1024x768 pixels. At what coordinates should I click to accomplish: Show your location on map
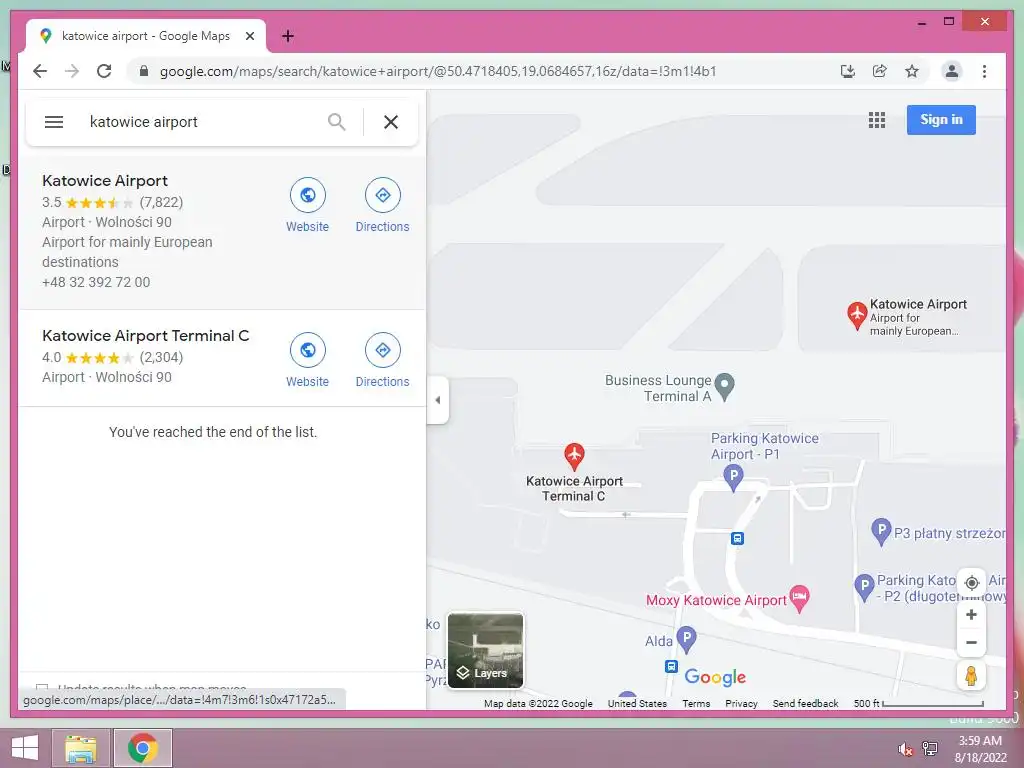[x=971, y=583]
